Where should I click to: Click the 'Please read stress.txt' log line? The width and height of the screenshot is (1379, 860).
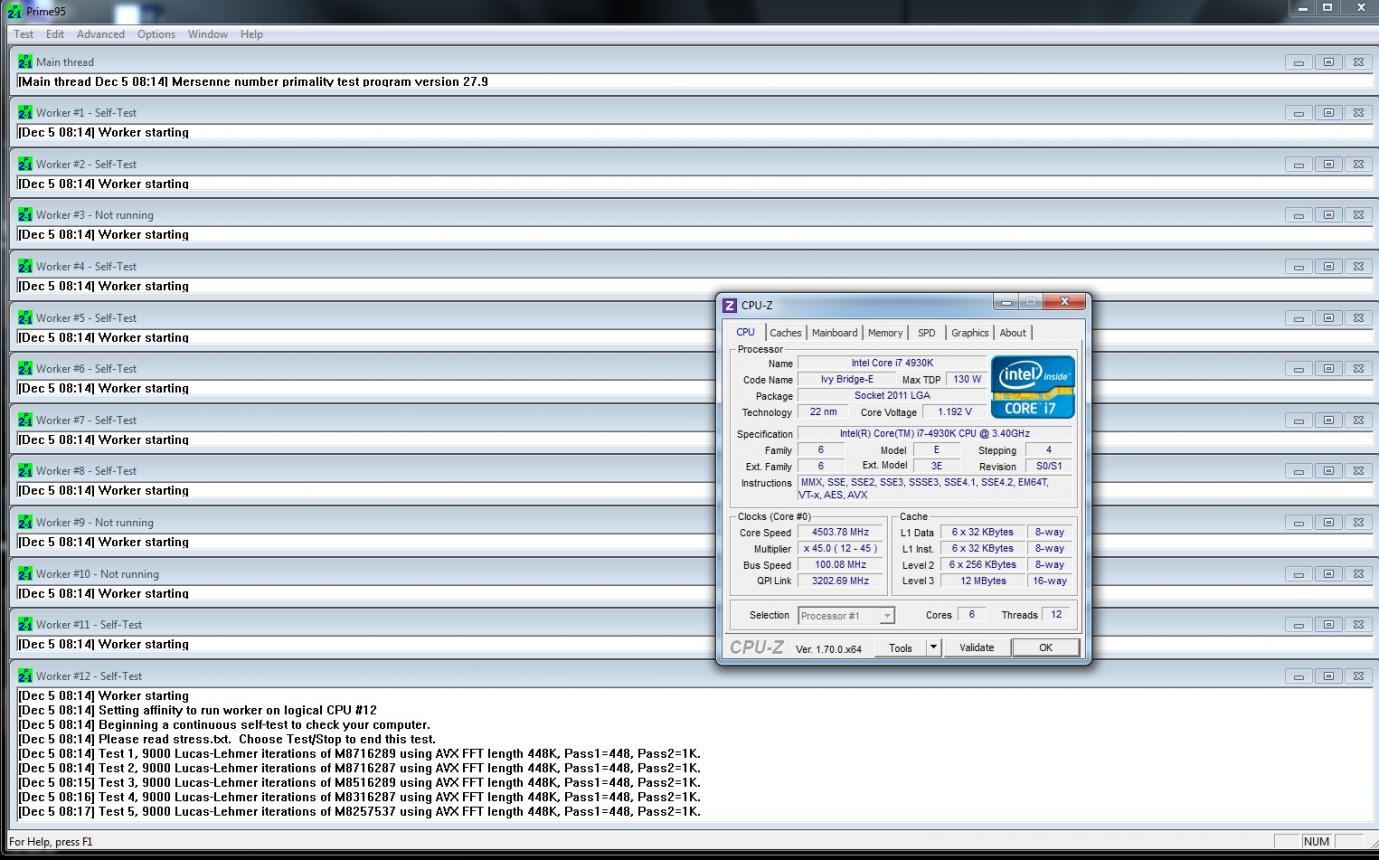coord(227,739)
